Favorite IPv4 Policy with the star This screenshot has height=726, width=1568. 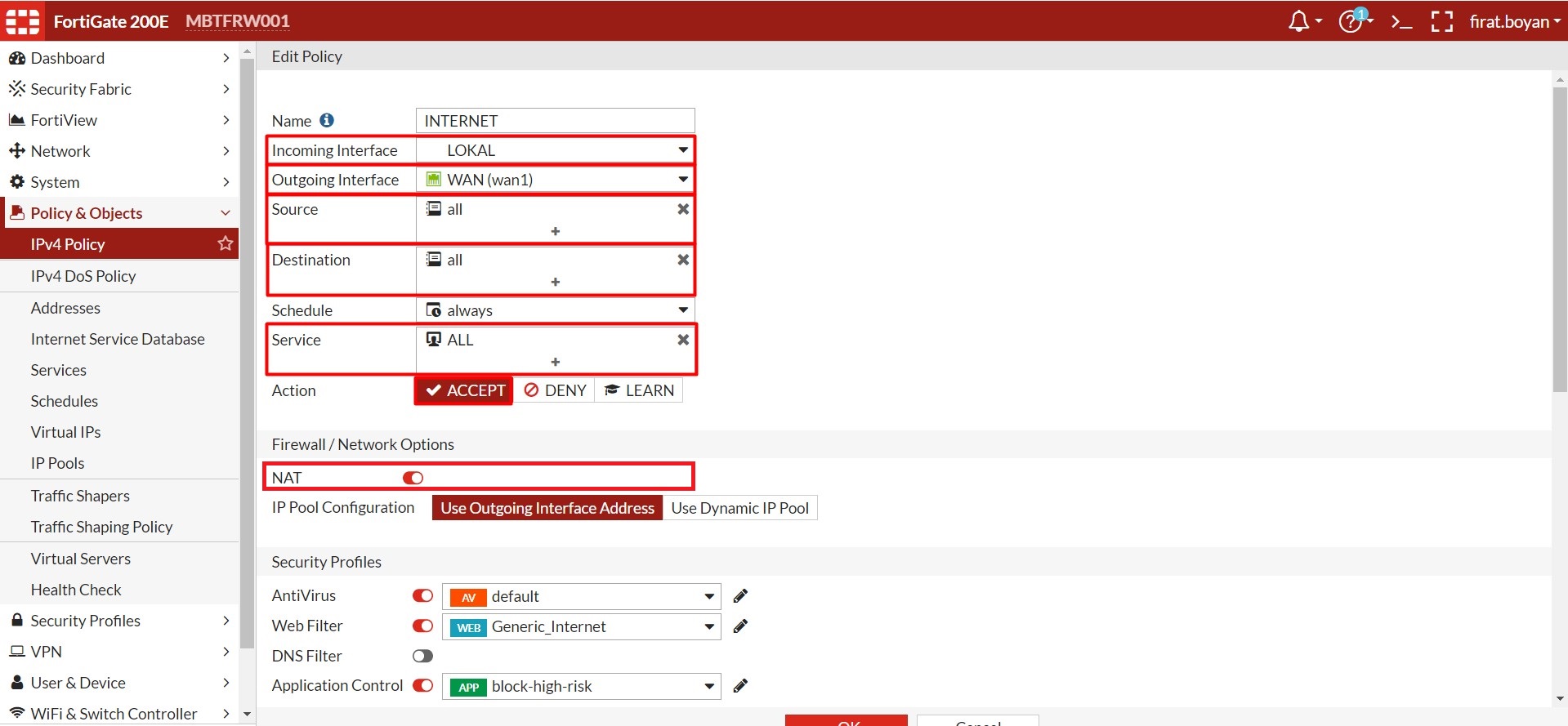[226, 243]
